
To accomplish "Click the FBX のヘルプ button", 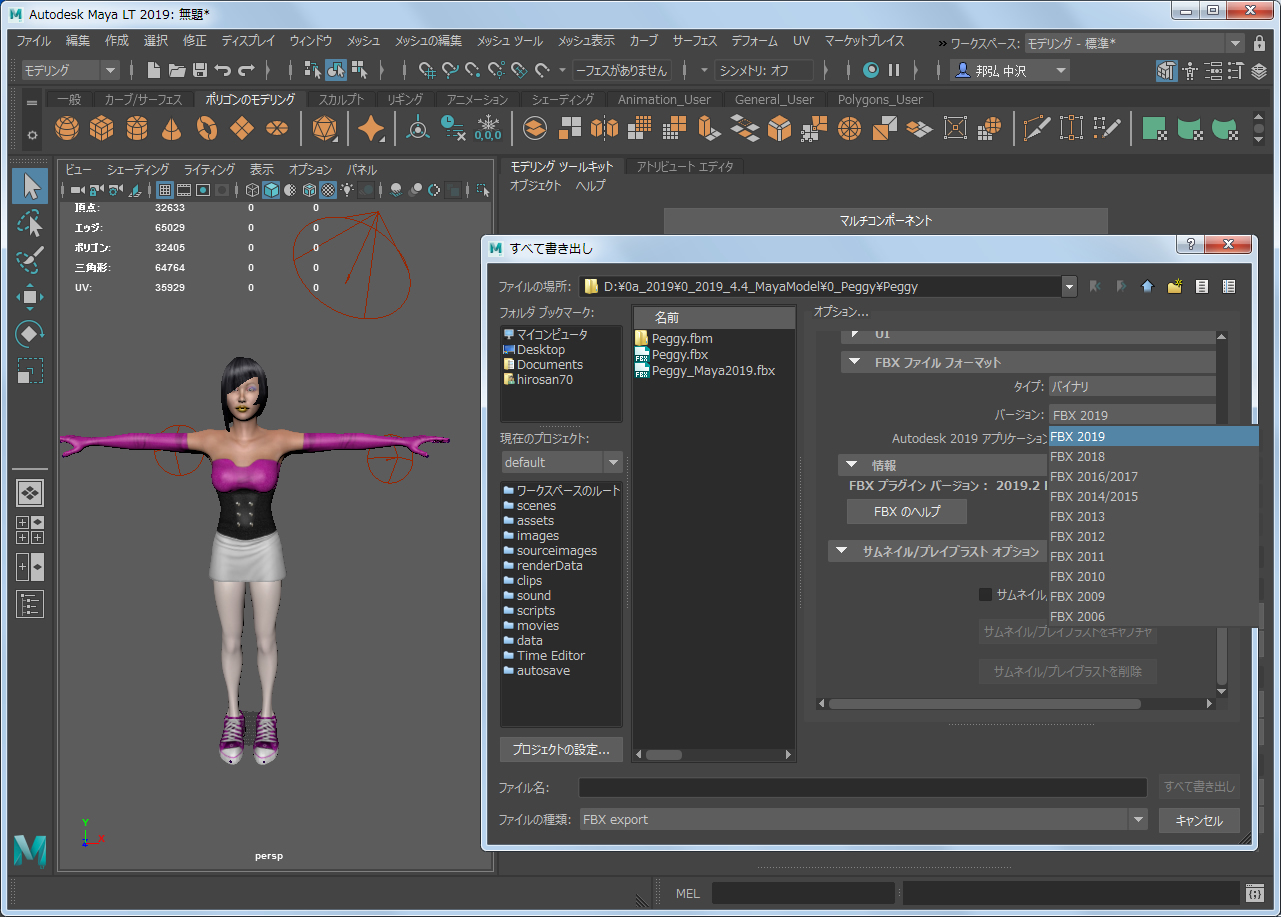I will [x=907, y=511].
